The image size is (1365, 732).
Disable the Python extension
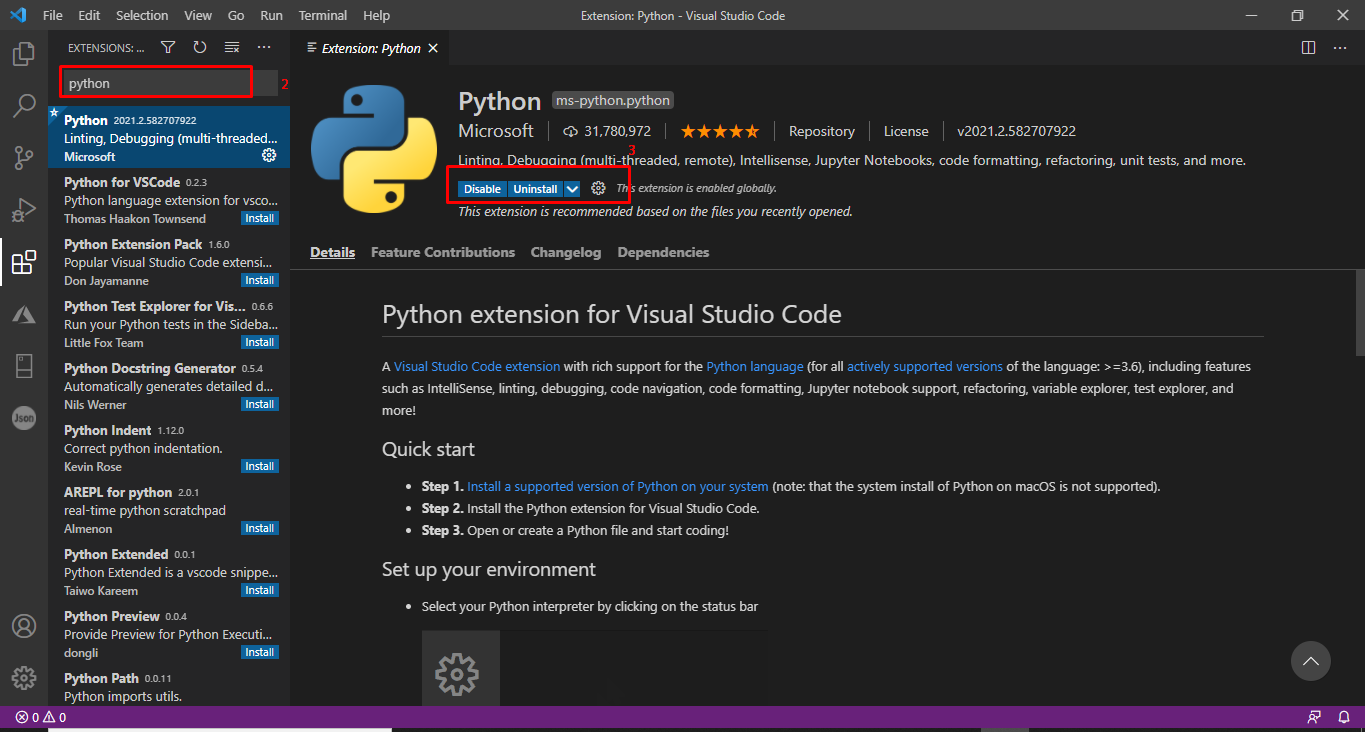pos(482,189)
